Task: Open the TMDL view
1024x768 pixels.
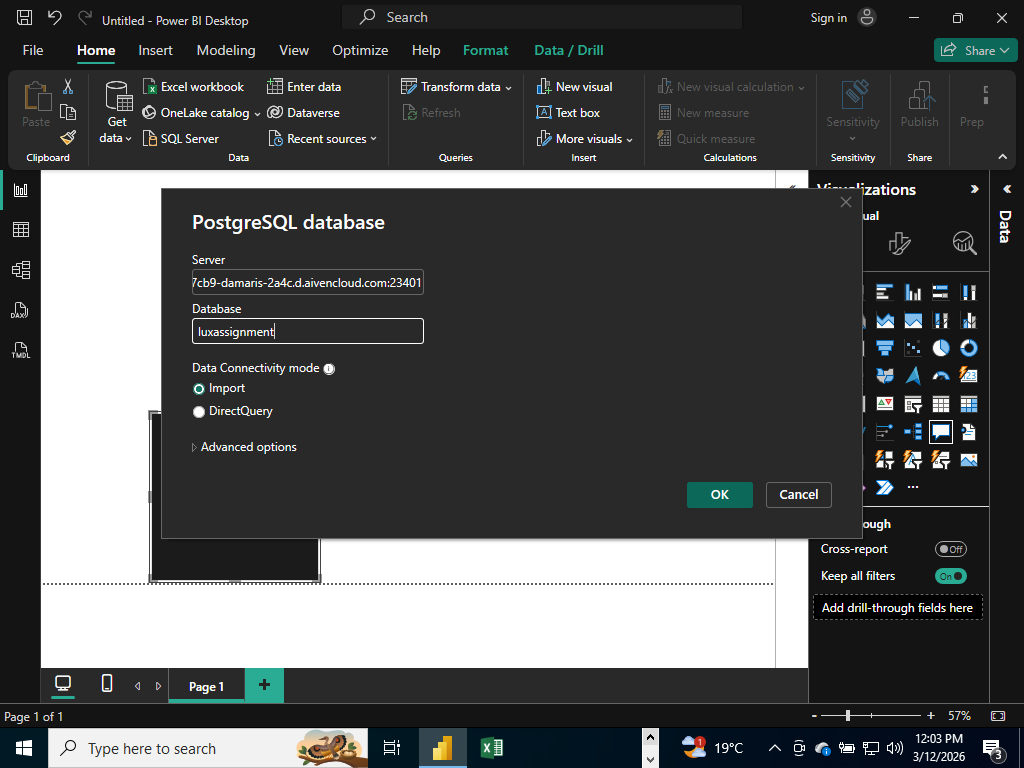Action: (21, 351)
